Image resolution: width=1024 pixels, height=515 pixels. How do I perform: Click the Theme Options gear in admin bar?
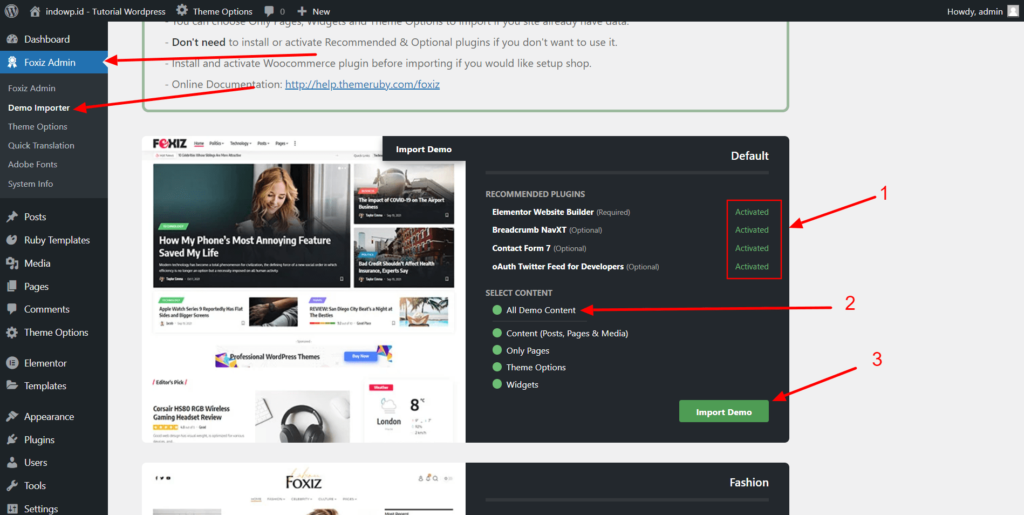tap(182, 11)
